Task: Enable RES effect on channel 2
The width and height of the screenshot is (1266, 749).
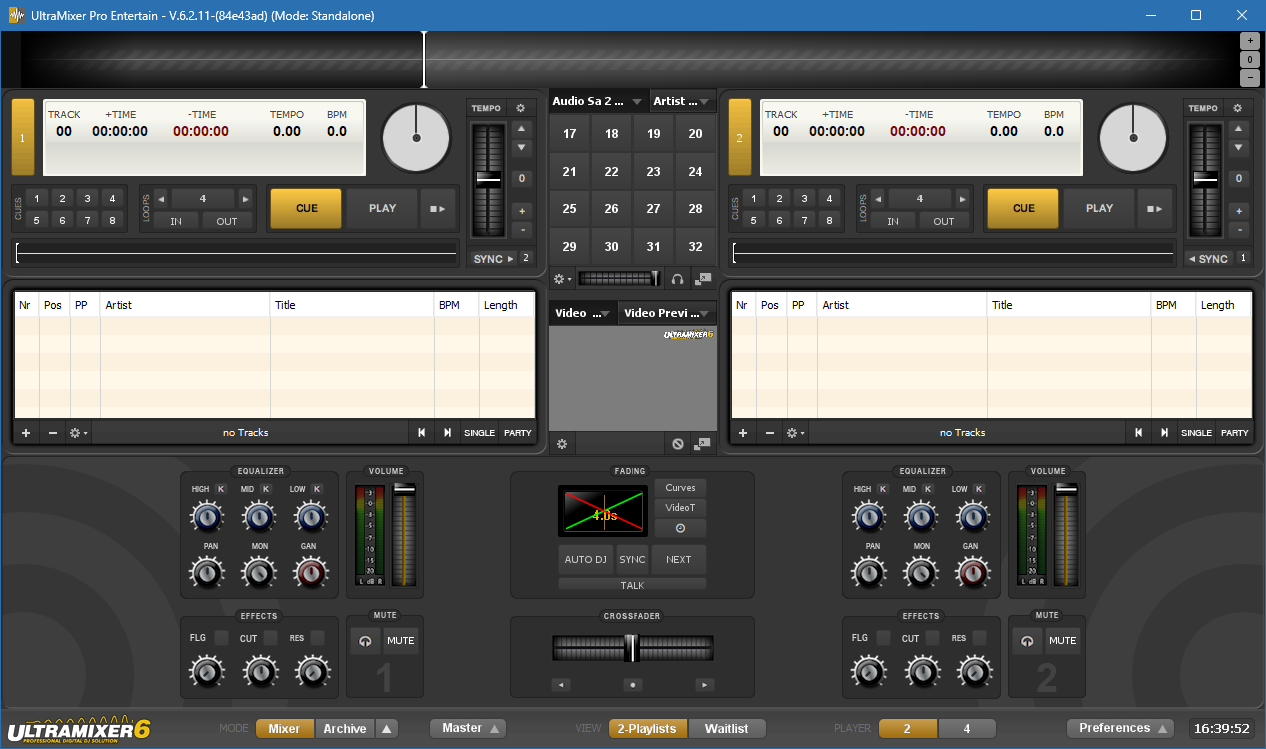Action: (x=980, y=638)
